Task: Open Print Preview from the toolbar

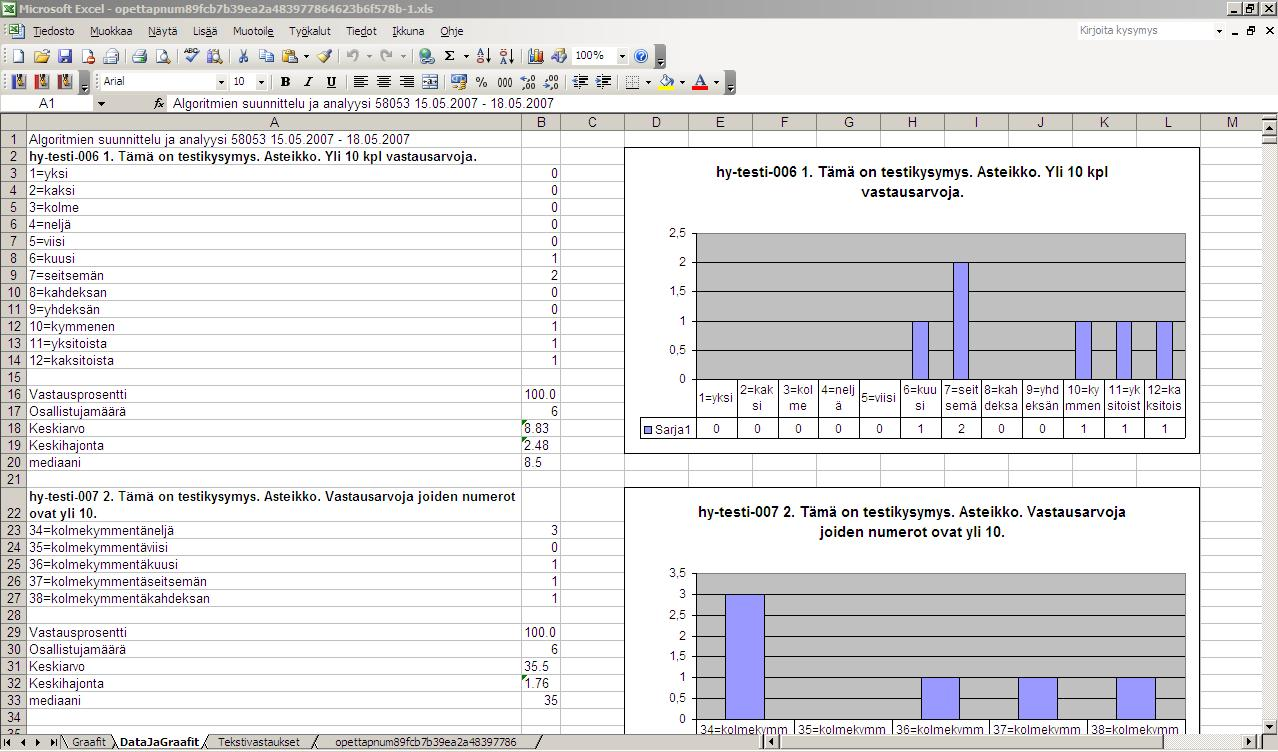Action: pyautogui.click(x=163, y=56)
